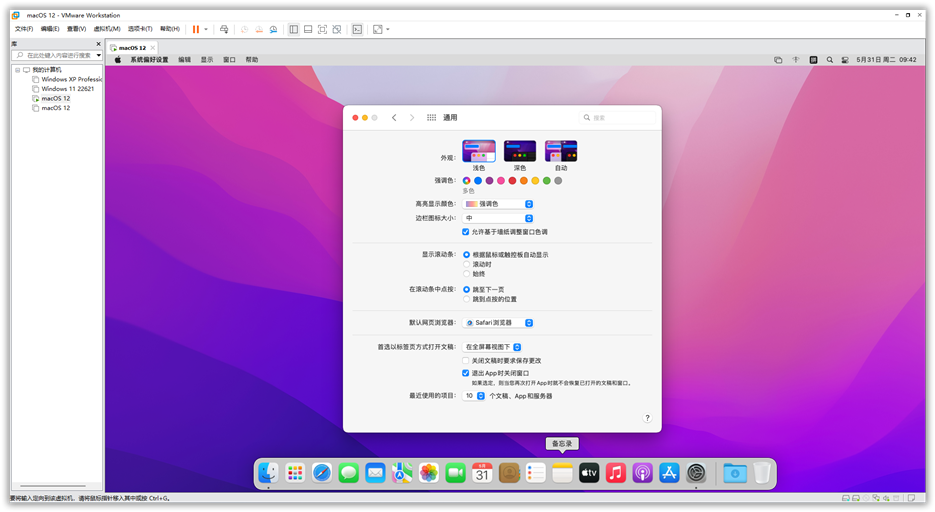This screenshot has width=935, height=512.
Task: Open default web browser Safari dropdown
Action: [x=498, y=322]
